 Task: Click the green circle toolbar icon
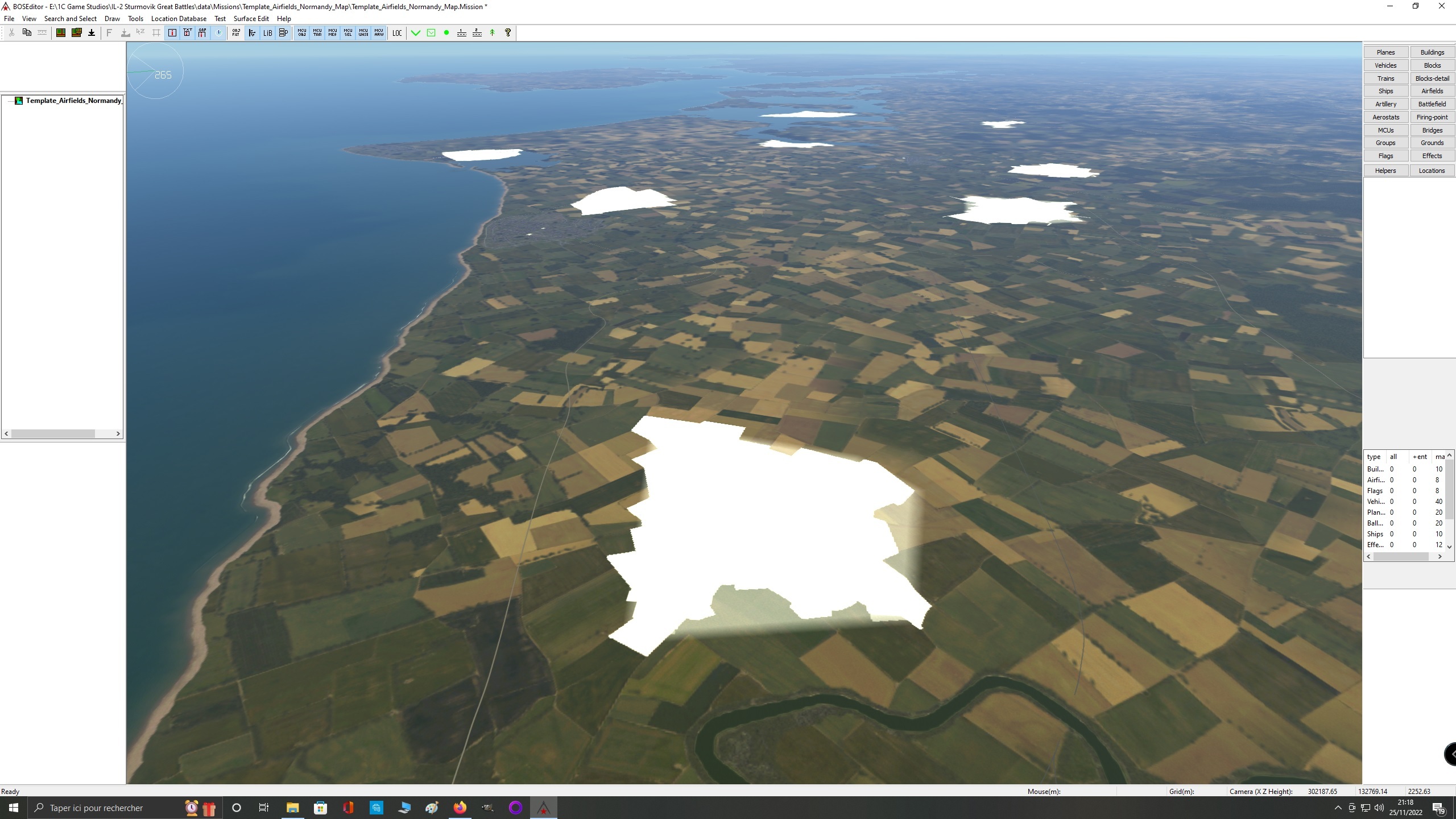pyautogui.click(x=446, y=32)
